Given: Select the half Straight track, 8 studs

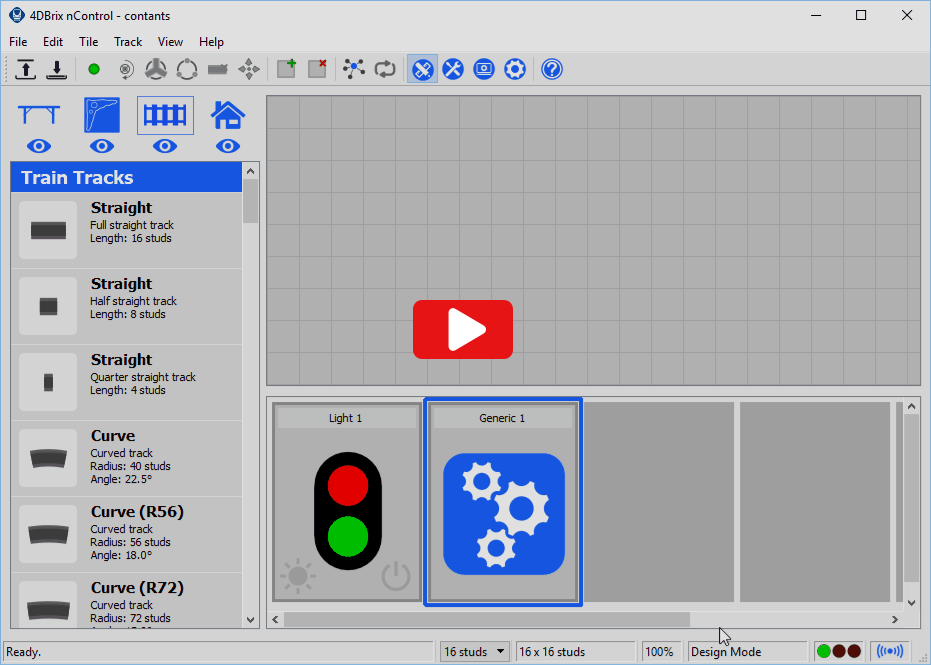Looking at the screenshot, I should coord(126,306).
